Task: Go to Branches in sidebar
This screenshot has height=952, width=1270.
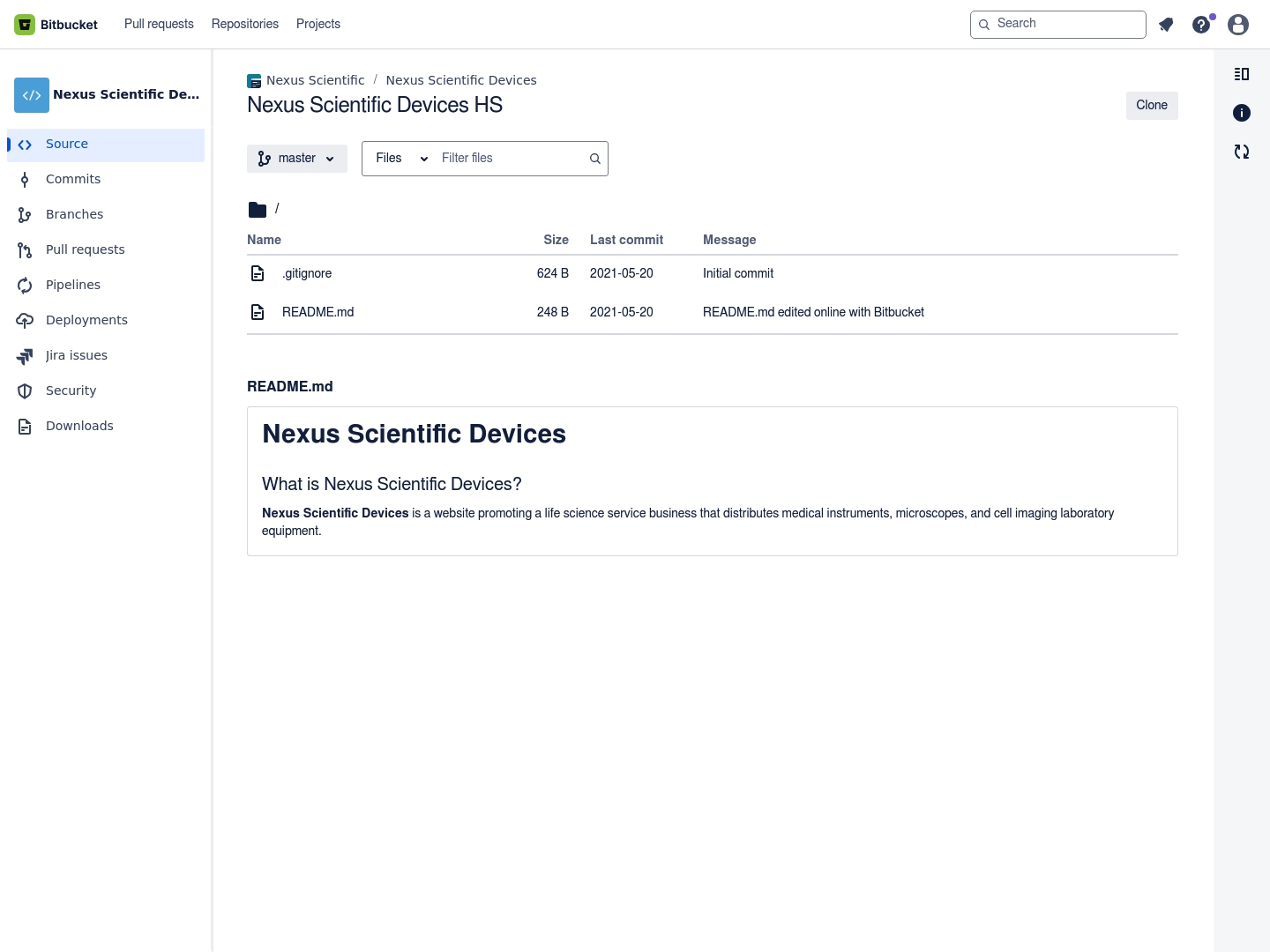Action: tap(106, 215)
